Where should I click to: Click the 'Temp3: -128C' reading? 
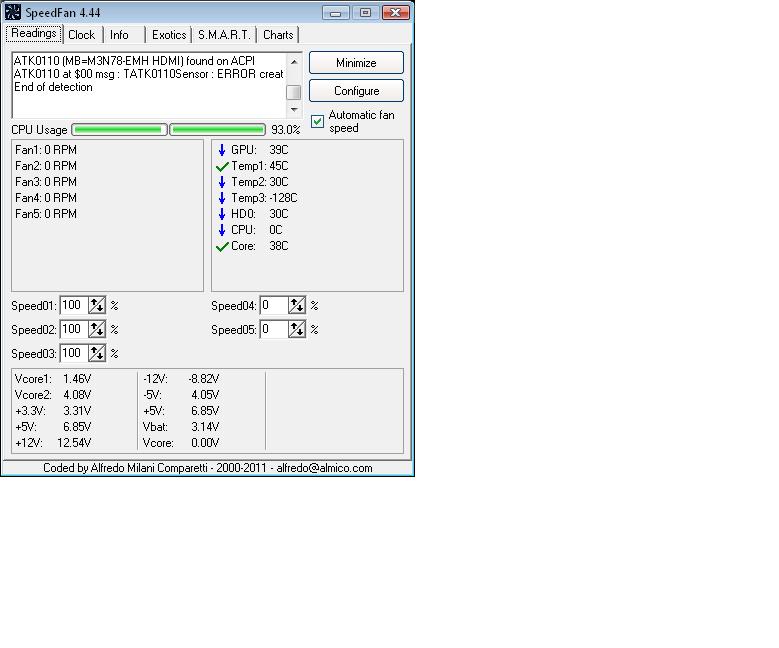[x=264, y=198]
